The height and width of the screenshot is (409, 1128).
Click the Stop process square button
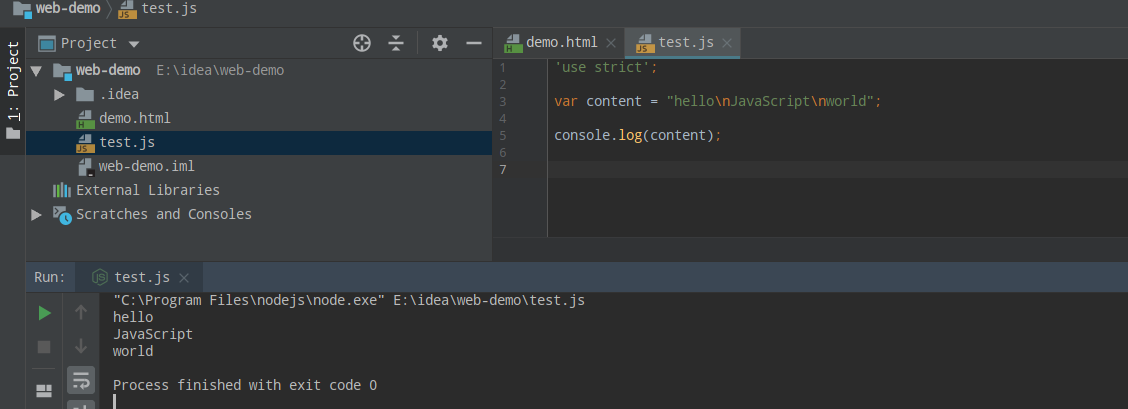tap(44, 347)
